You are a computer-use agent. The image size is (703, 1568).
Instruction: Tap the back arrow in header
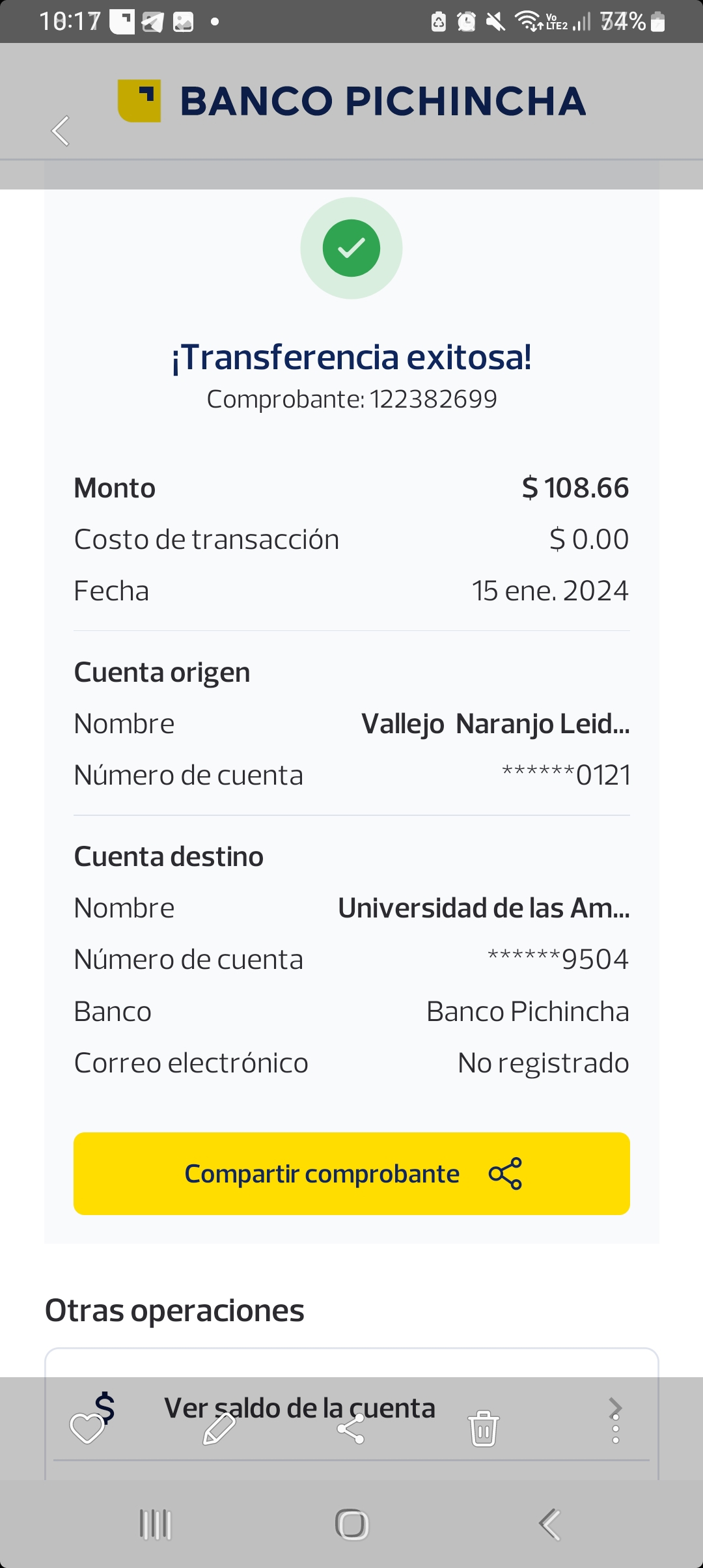coord(61,131)
